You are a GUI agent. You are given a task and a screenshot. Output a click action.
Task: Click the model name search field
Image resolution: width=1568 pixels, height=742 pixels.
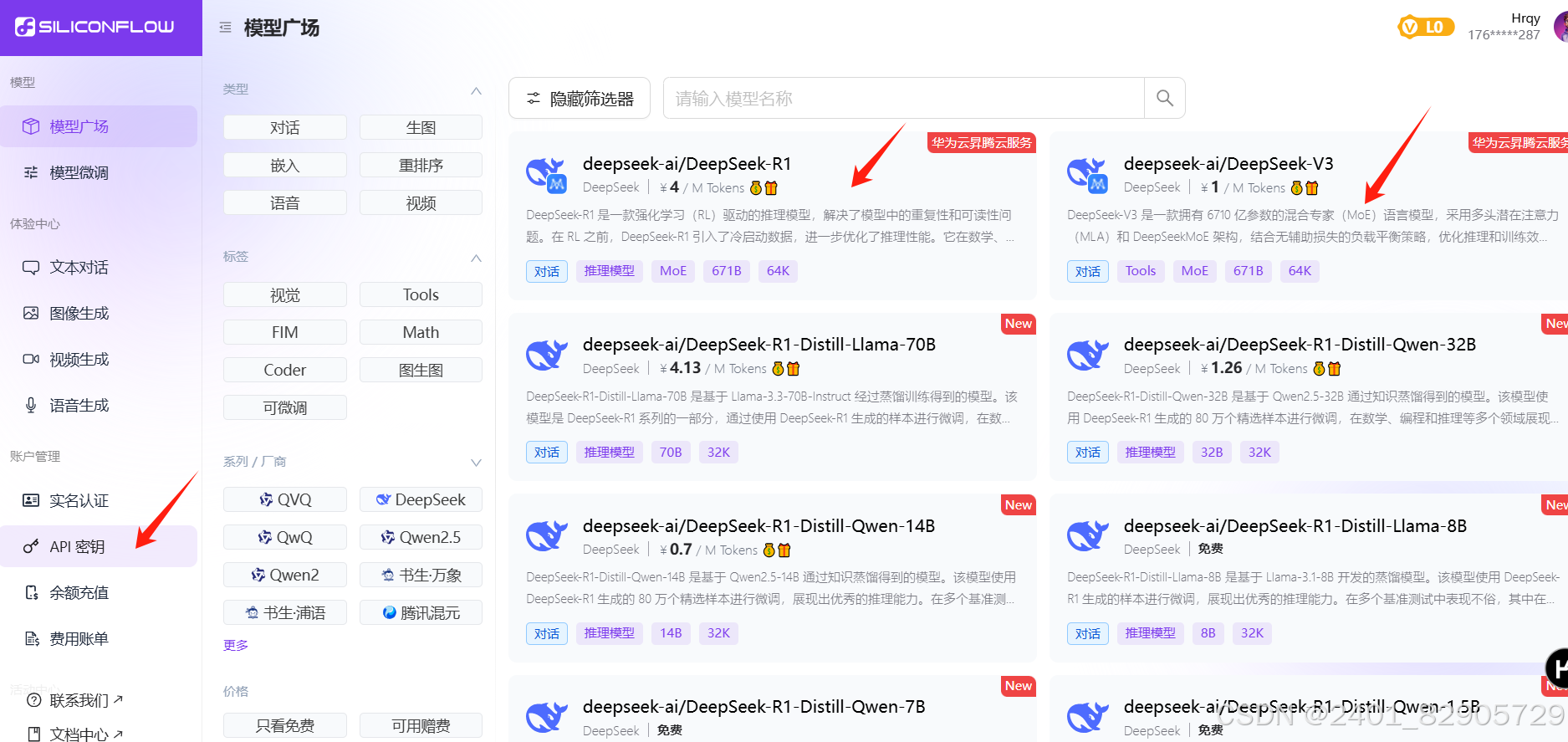(x=903, y=98)
